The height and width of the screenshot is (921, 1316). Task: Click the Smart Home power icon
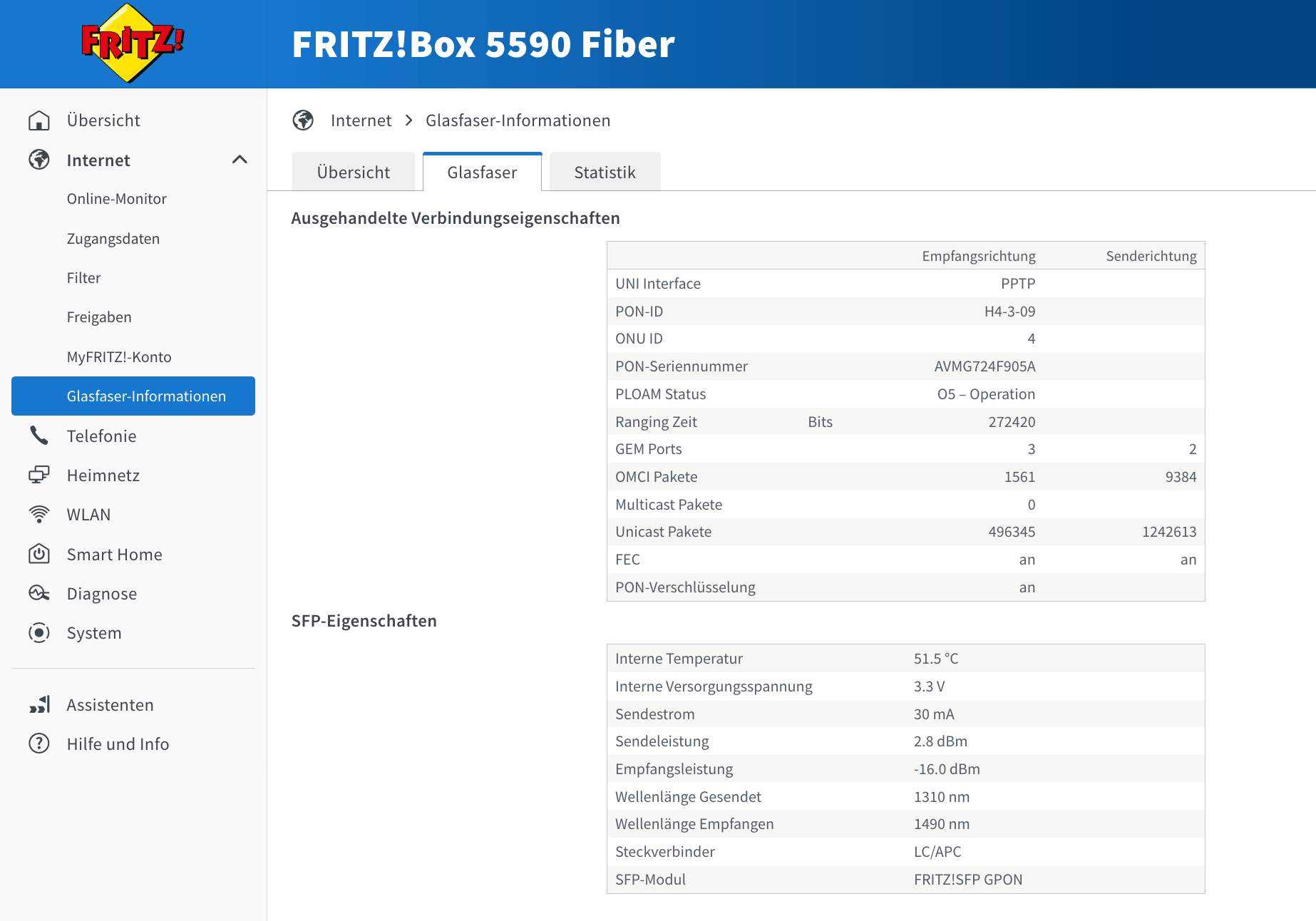click(39, 554)
